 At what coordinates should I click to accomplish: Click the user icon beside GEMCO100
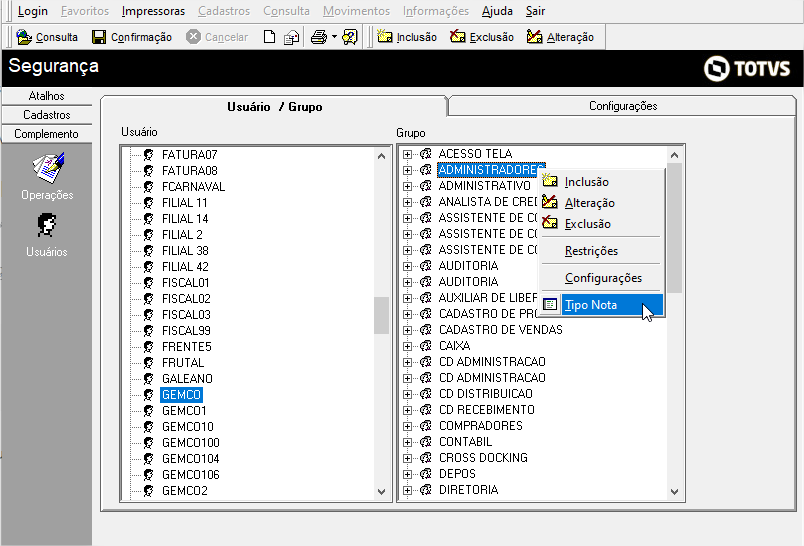148,442
